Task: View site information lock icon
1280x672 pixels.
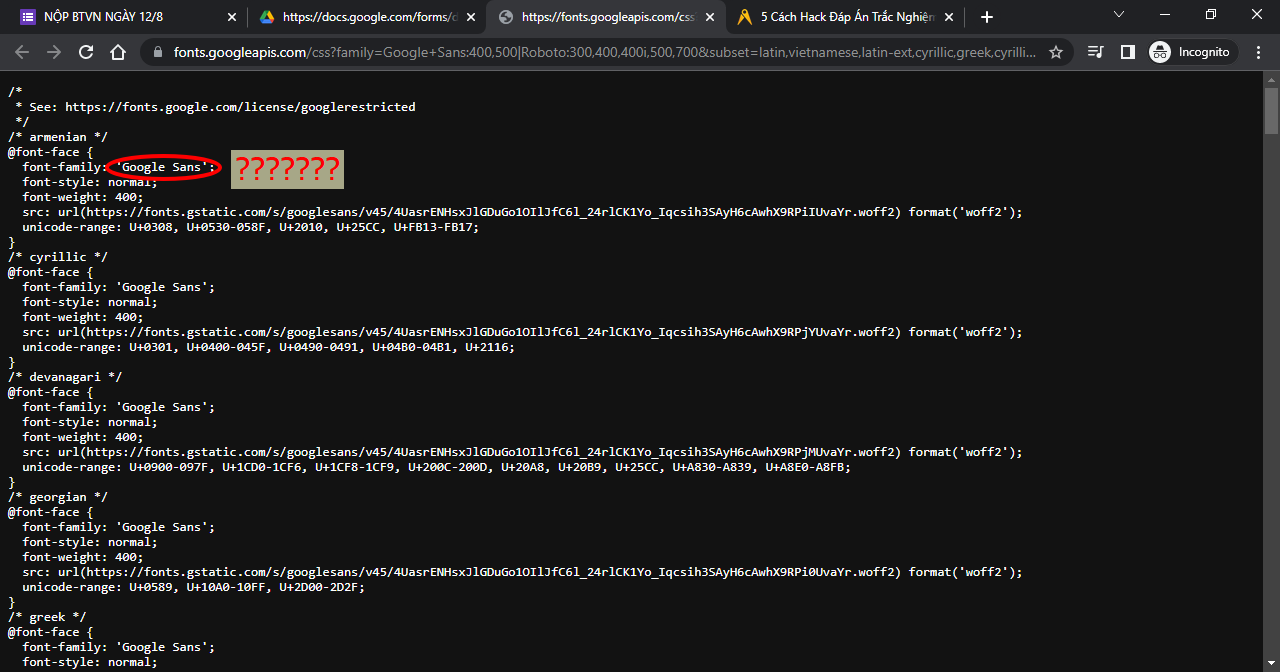Action: 158,52
